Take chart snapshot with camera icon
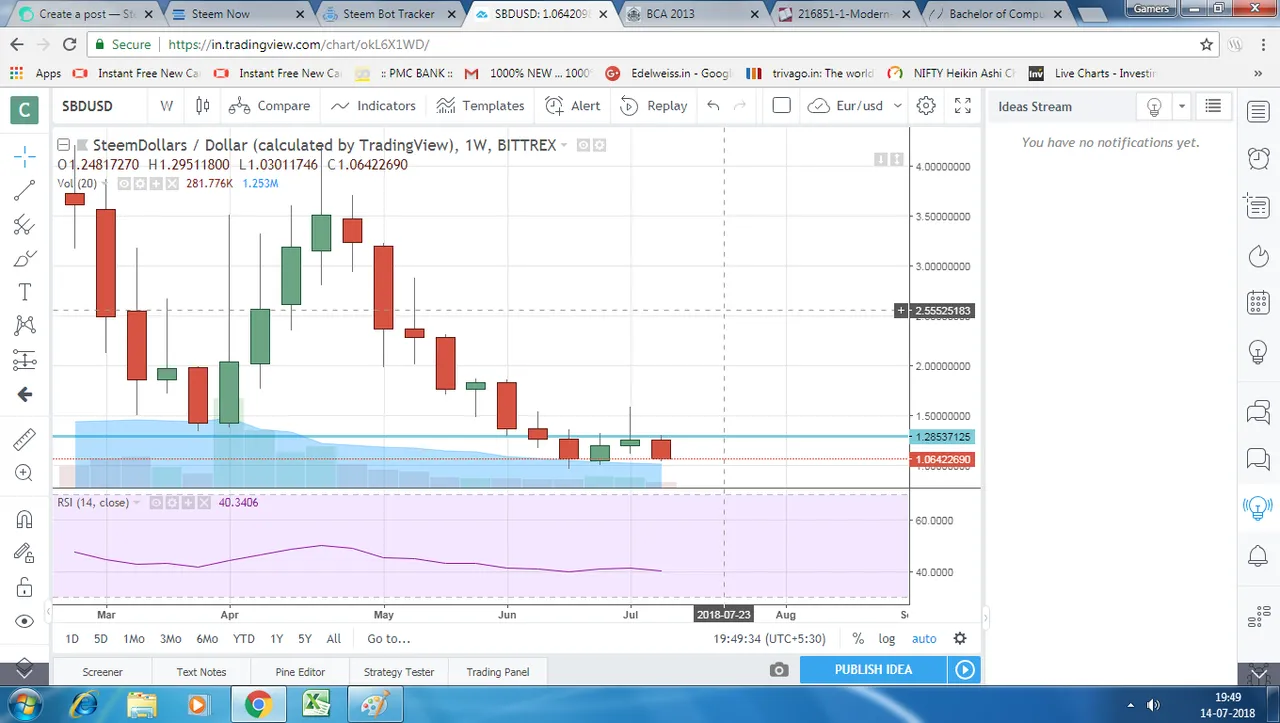This screenshot has width=1280, height=723. [780, 670]
